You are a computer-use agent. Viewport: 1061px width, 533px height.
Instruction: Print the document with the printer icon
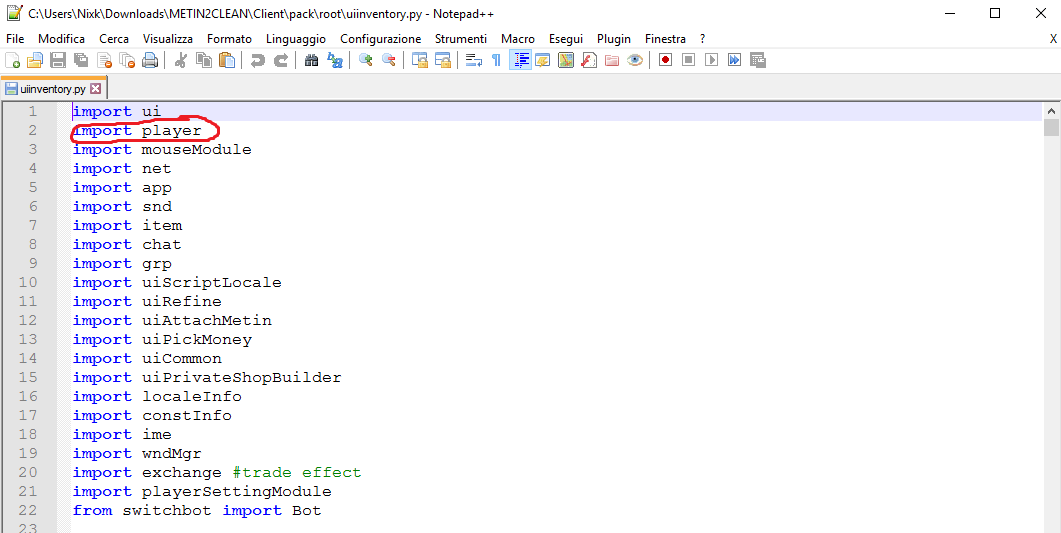(150, 60)
